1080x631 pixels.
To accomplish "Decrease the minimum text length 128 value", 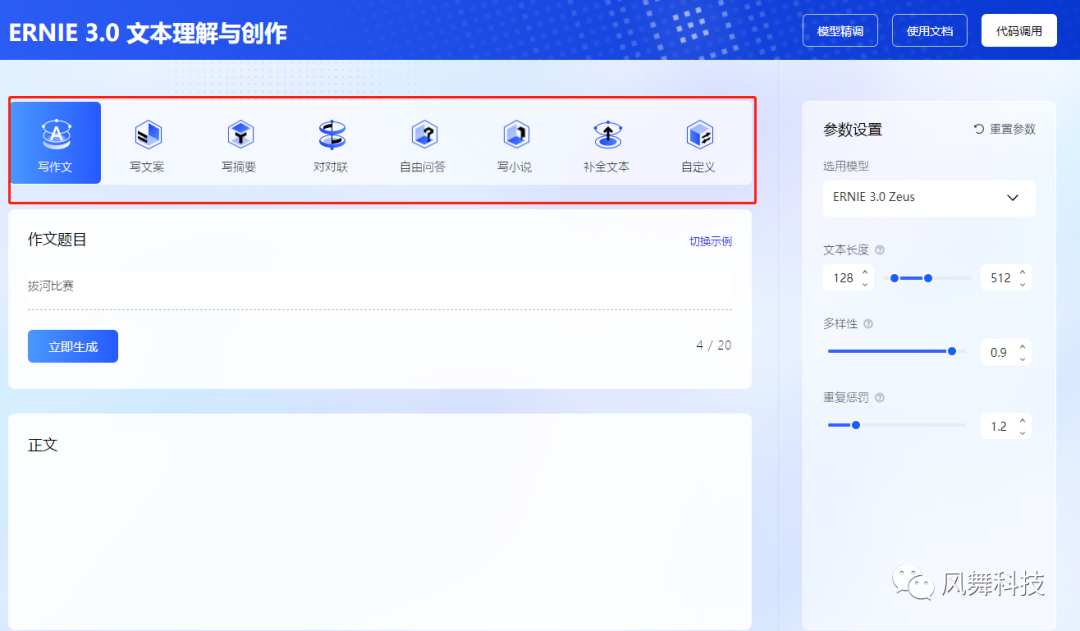I will 865,284.
